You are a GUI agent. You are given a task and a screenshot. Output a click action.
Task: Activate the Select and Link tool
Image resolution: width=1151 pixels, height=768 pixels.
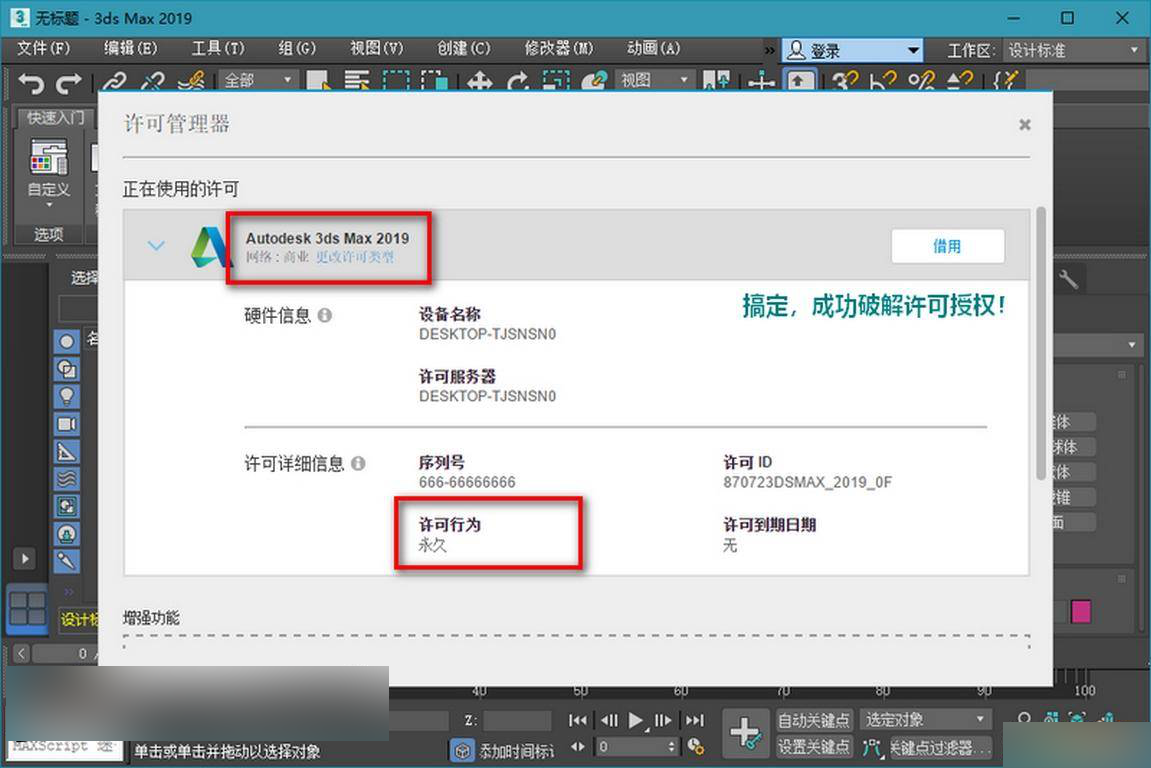click(115, 82)
